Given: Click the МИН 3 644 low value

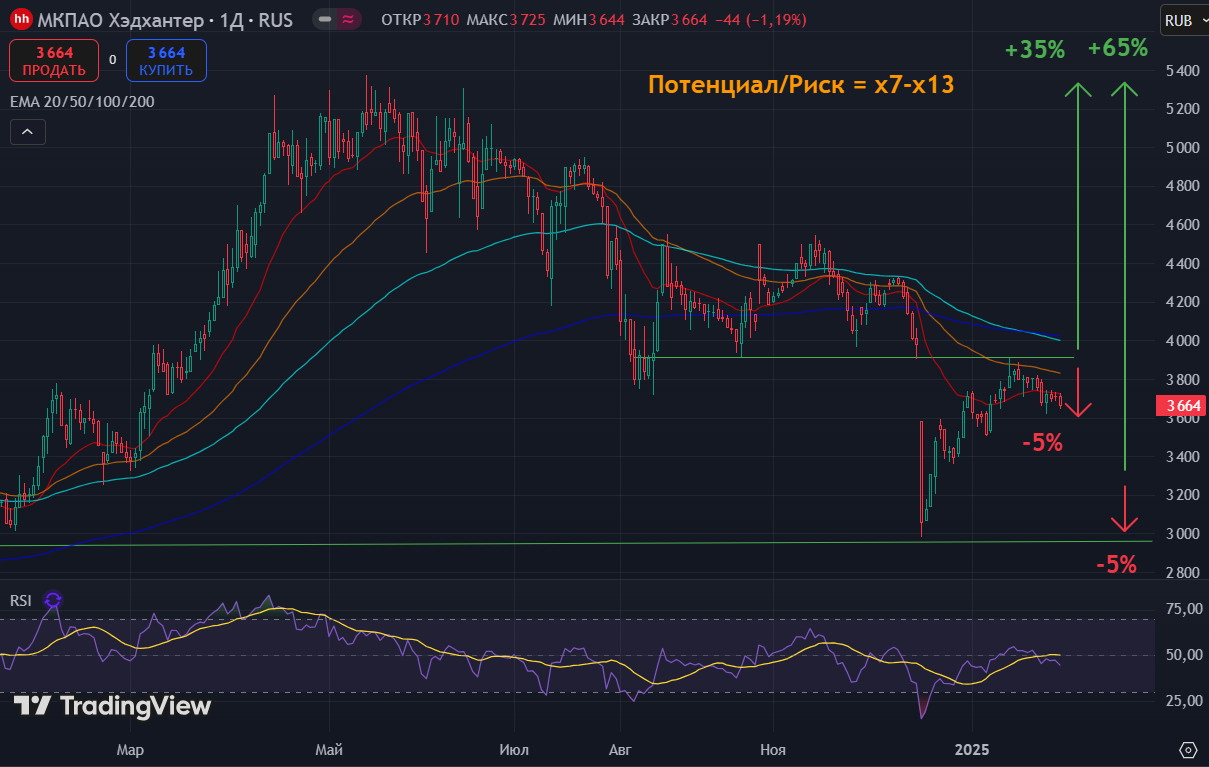Looking at the screenshot, I should [587, 20].
